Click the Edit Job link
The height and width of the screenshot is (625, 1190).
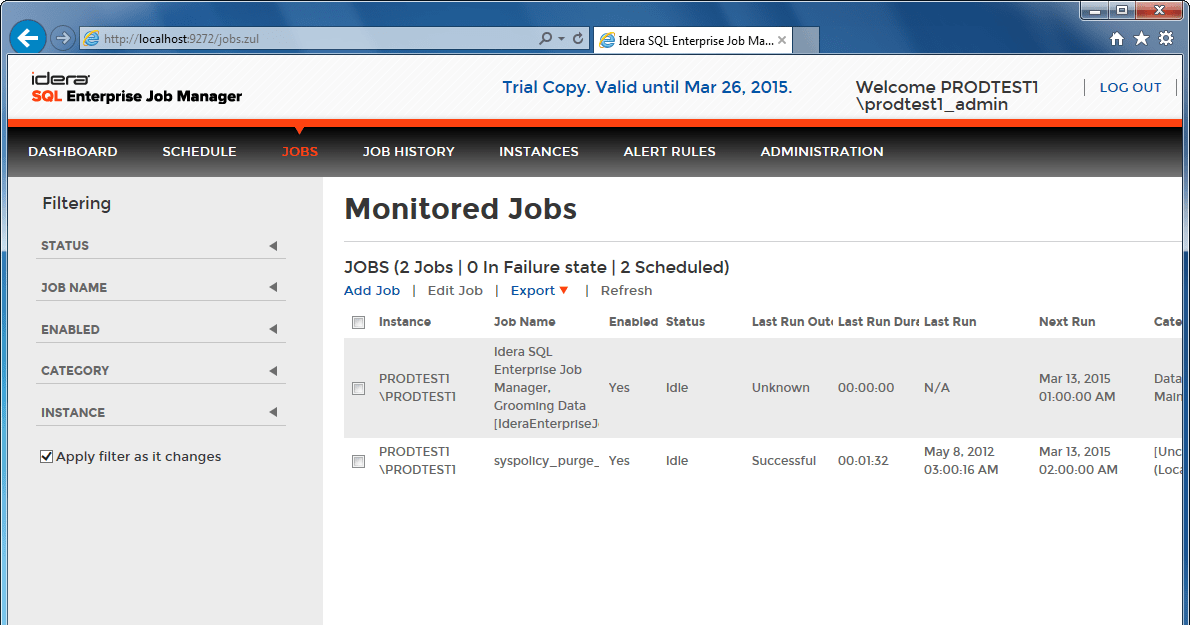click(455, 291)
